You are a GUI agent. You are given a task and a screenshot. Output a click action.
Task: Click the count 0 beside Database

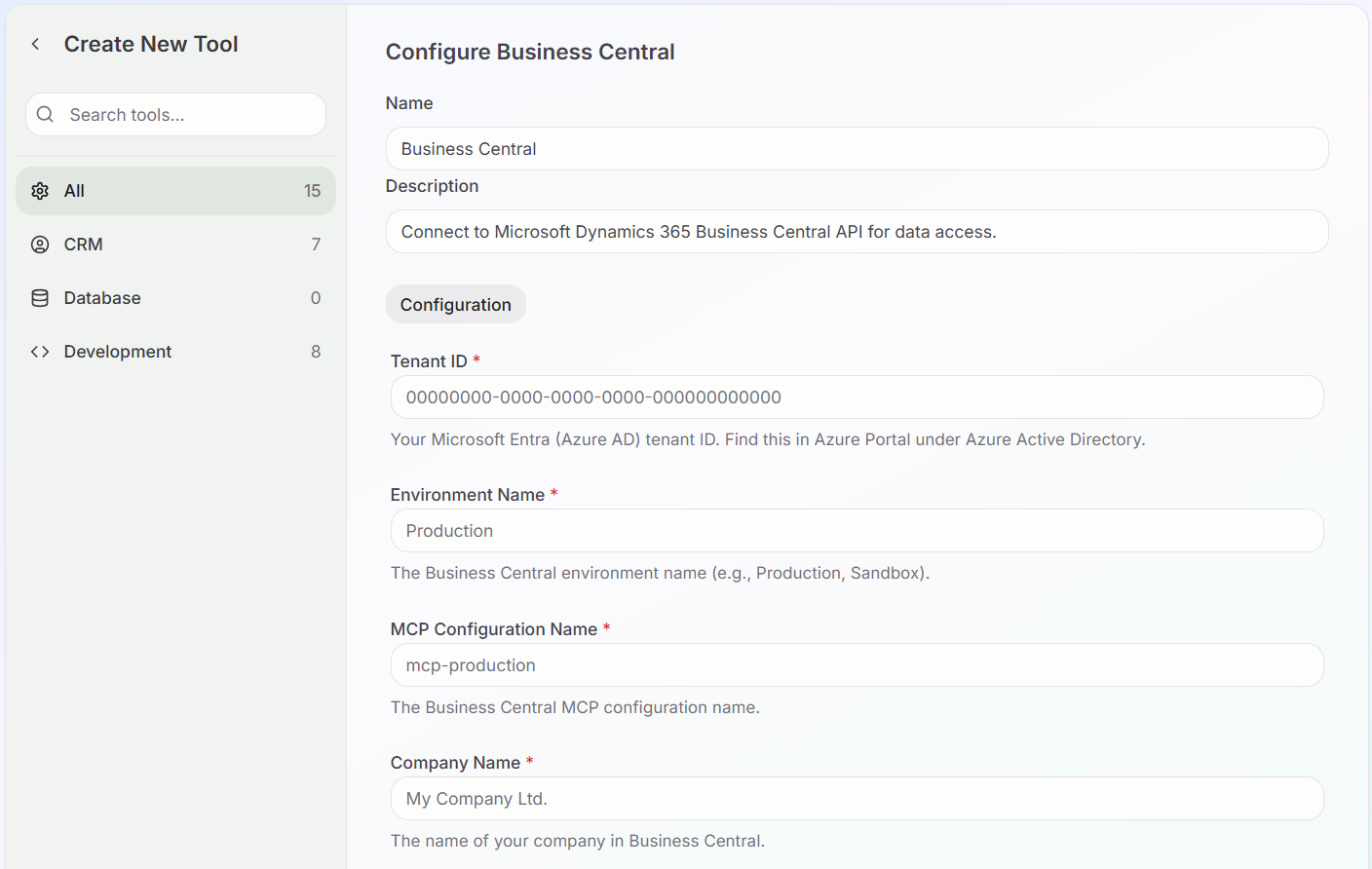(316, 298)
